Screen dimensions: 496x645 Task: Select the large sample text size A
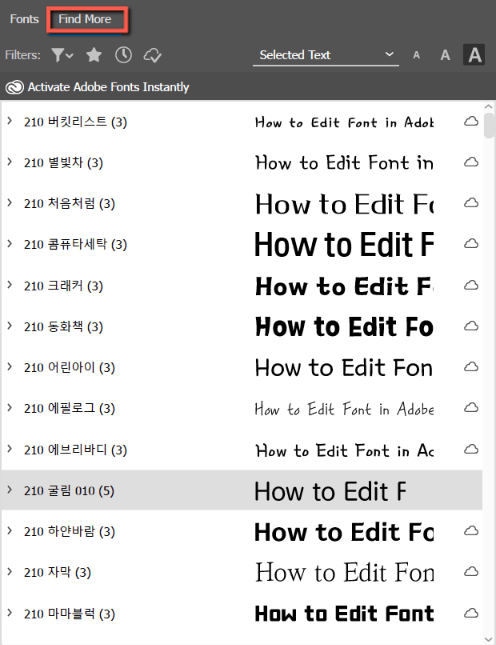474,55
